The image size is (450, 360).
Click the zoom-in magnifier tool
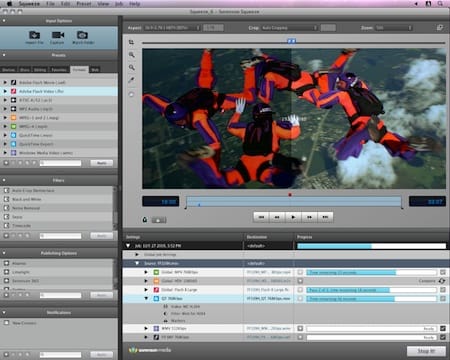point(132,55)
